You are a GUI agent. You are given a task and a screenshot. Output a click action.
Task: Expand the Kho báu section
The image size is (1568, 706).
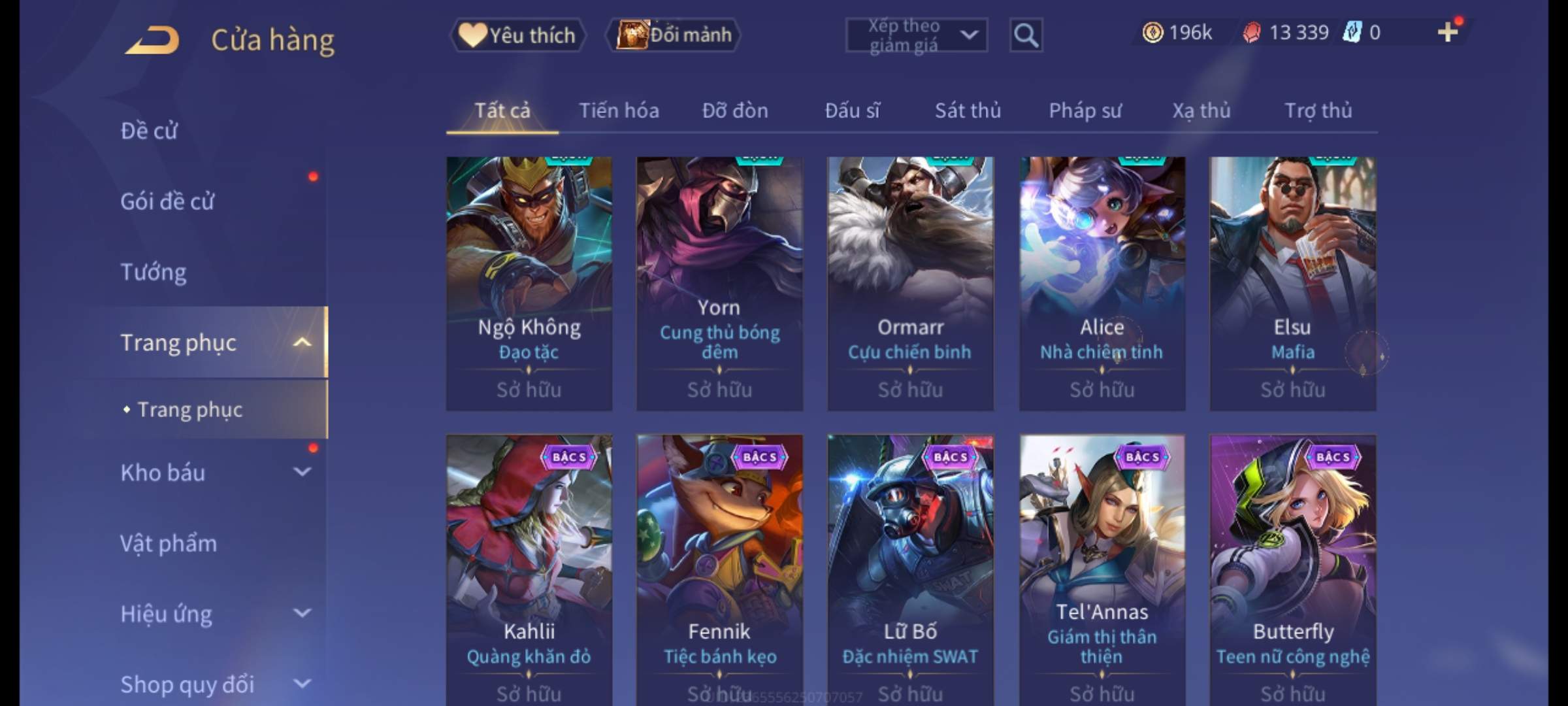click(302, 472)
